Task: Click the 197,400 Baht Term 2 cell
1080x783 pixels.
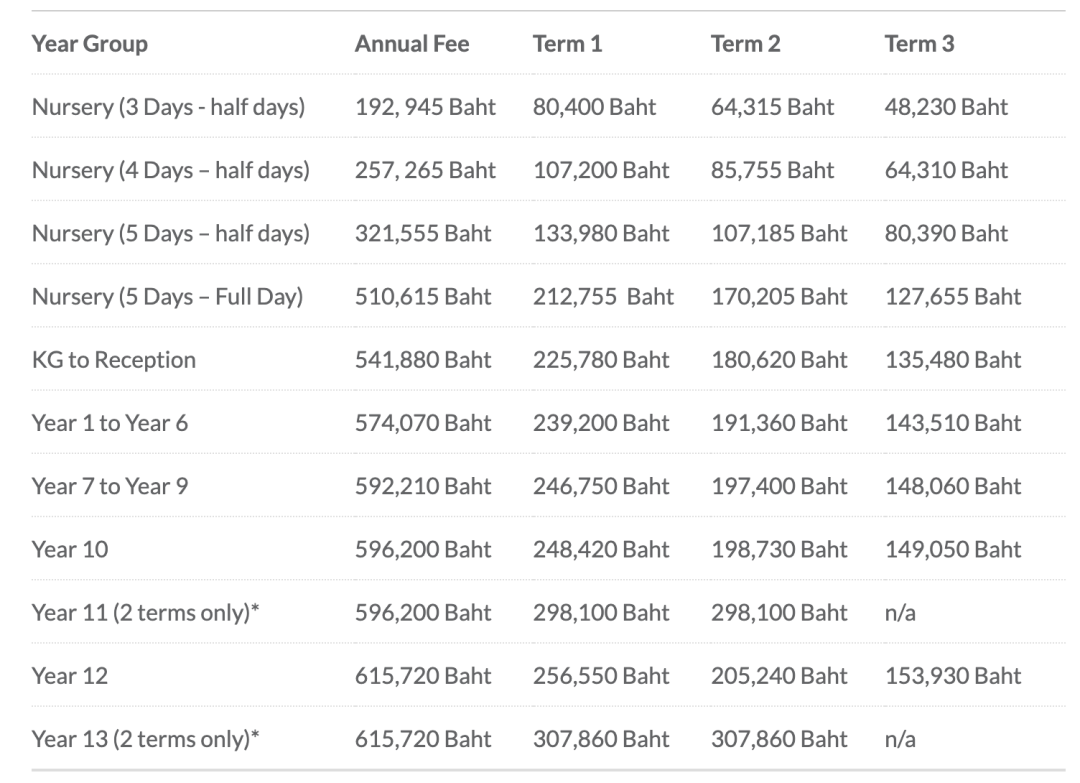Action: tap(779, 486)
